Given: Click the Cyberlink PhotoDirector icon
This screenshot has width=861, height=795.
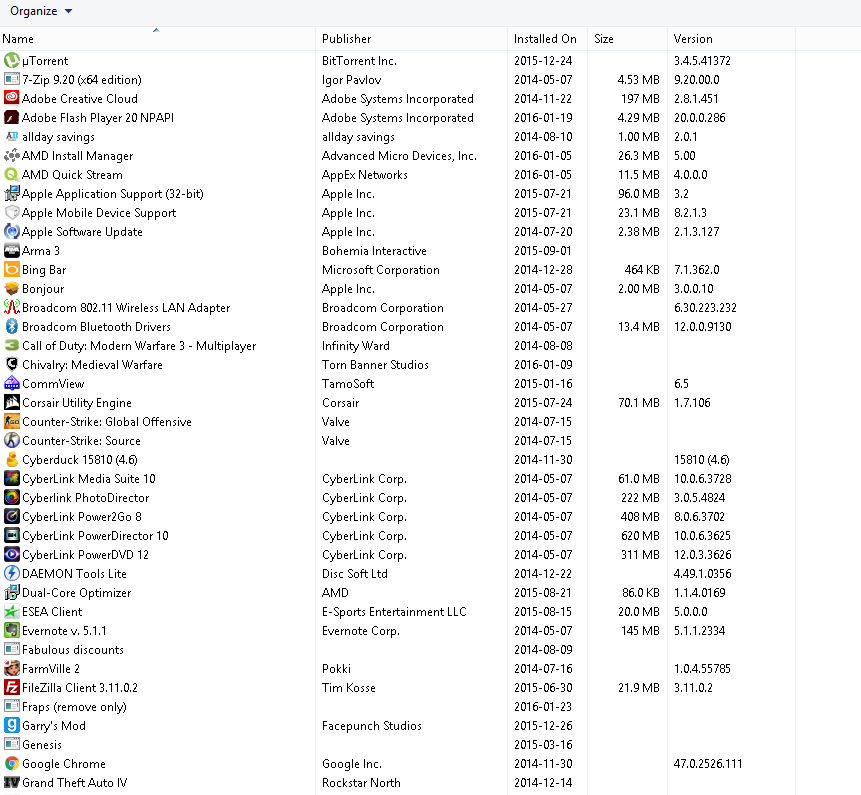Looking at the screenshot, I should (12, 497).
